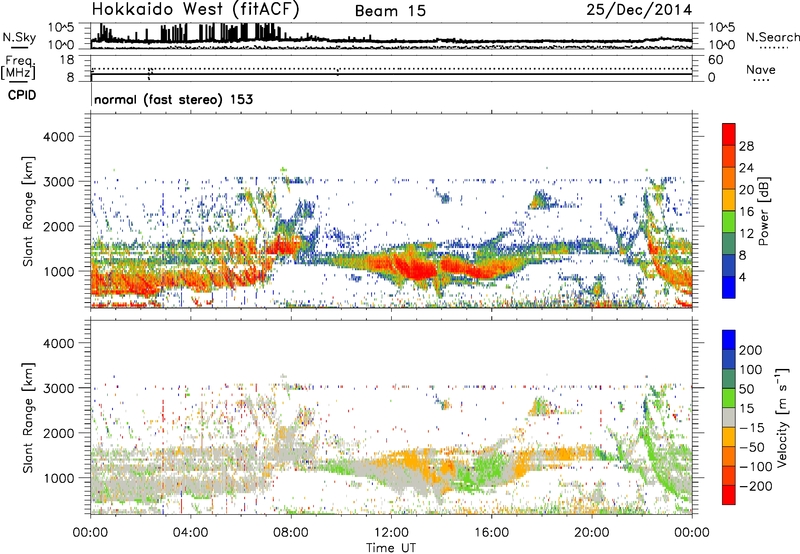Click the "08:00" time axis label

tap(291, 533)
